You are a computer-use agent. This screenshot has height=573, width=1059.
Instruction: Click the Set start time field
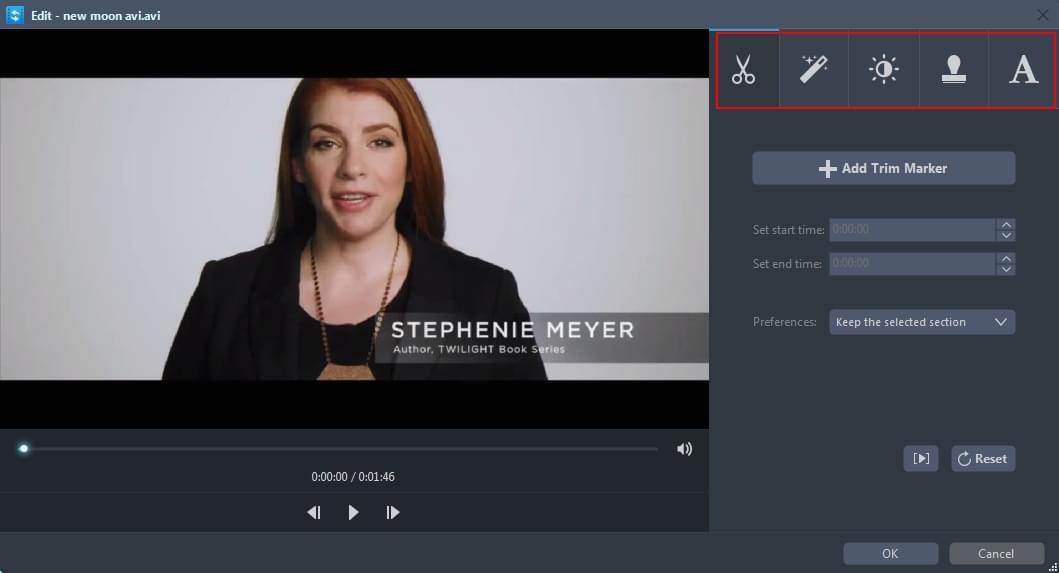coord(912,229)
